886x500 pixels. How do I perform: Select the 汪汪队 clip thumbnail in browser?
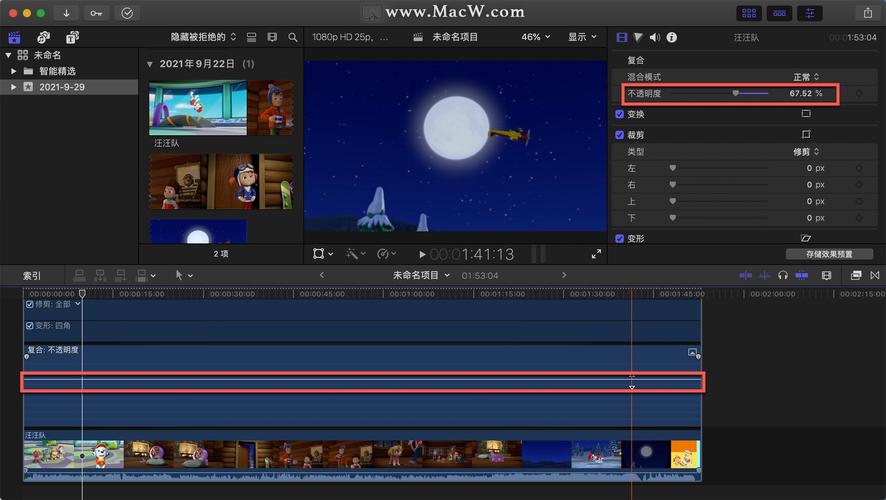pos(221,107)
